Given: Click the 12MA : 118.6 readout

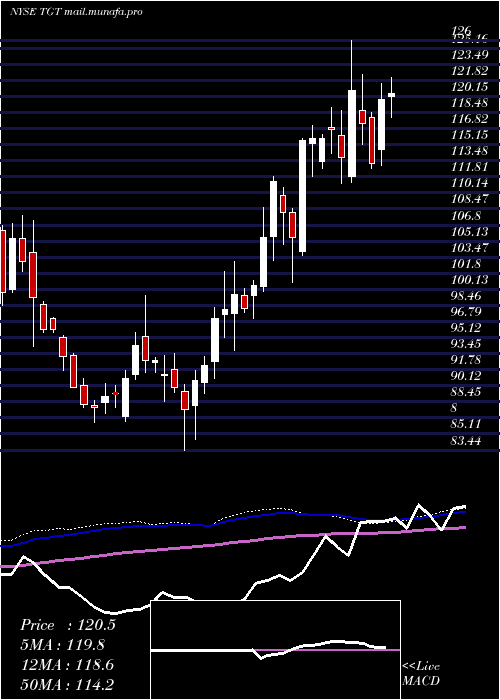Looking at the screenshot, I should pos(67,665).
